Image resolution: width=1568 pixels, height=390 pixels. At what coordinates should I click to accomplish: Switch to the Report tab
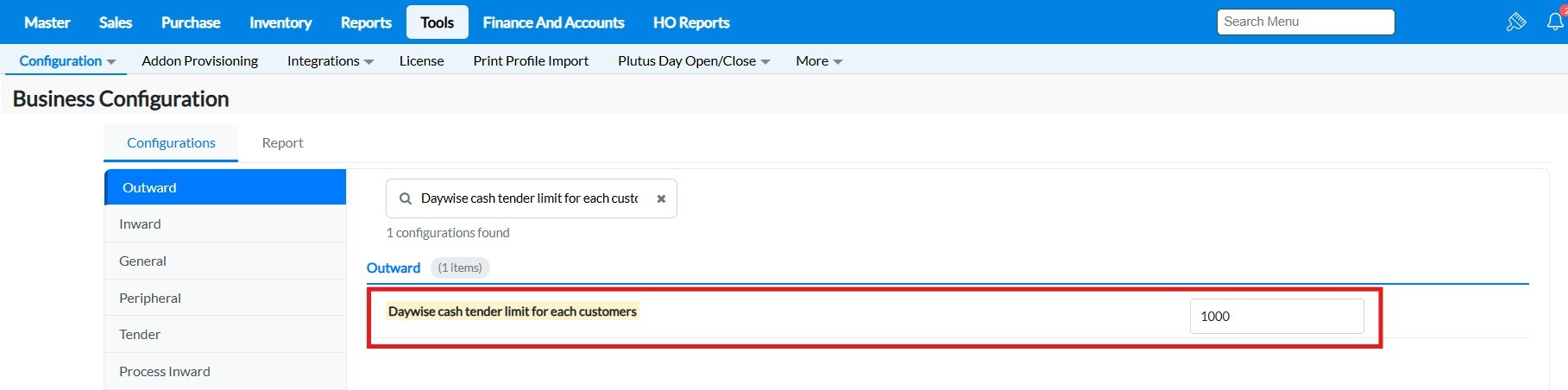click(282, 143)
